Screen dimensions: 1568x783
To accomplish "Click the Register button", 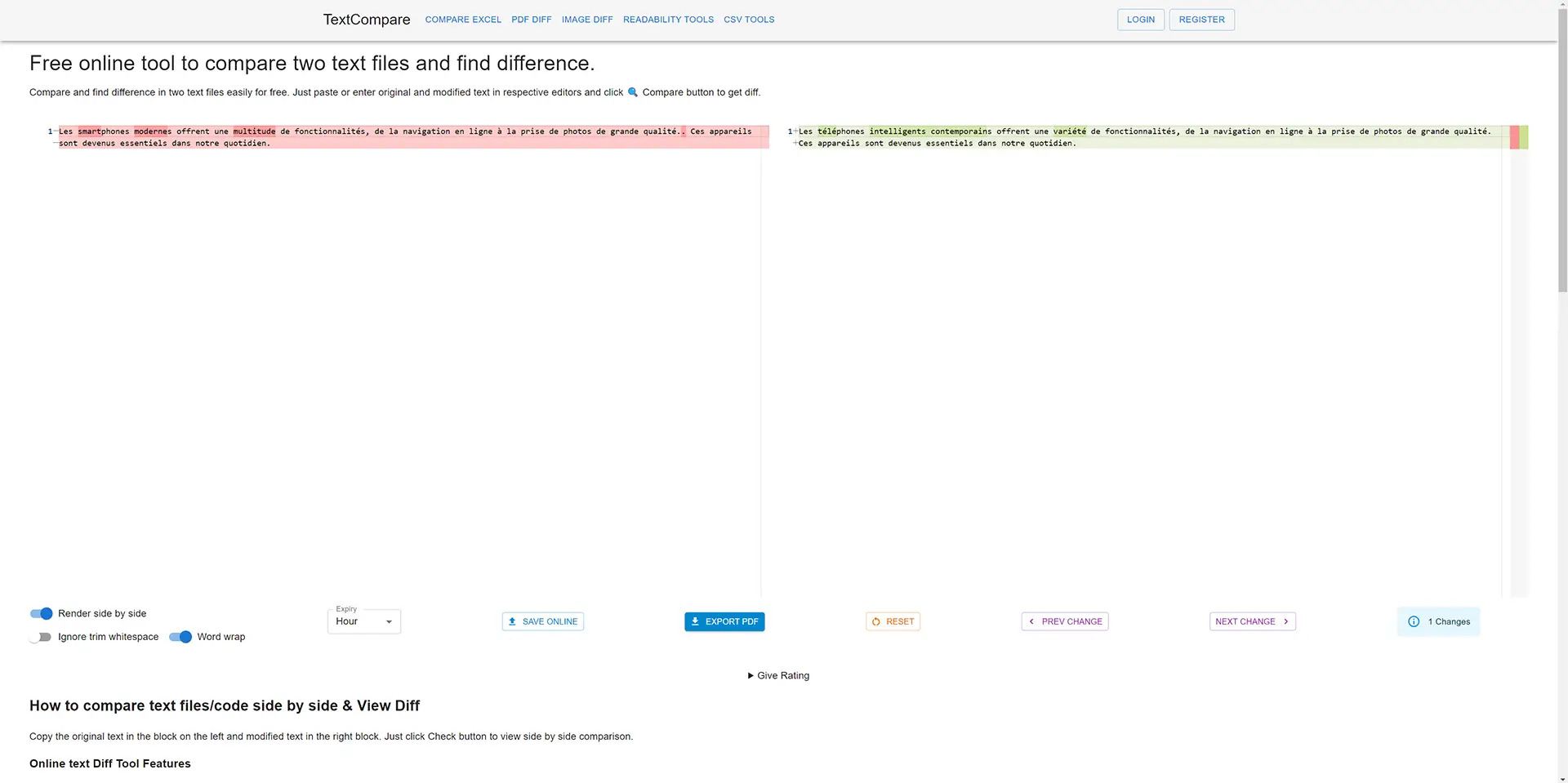I will [x=1201, y=20].
